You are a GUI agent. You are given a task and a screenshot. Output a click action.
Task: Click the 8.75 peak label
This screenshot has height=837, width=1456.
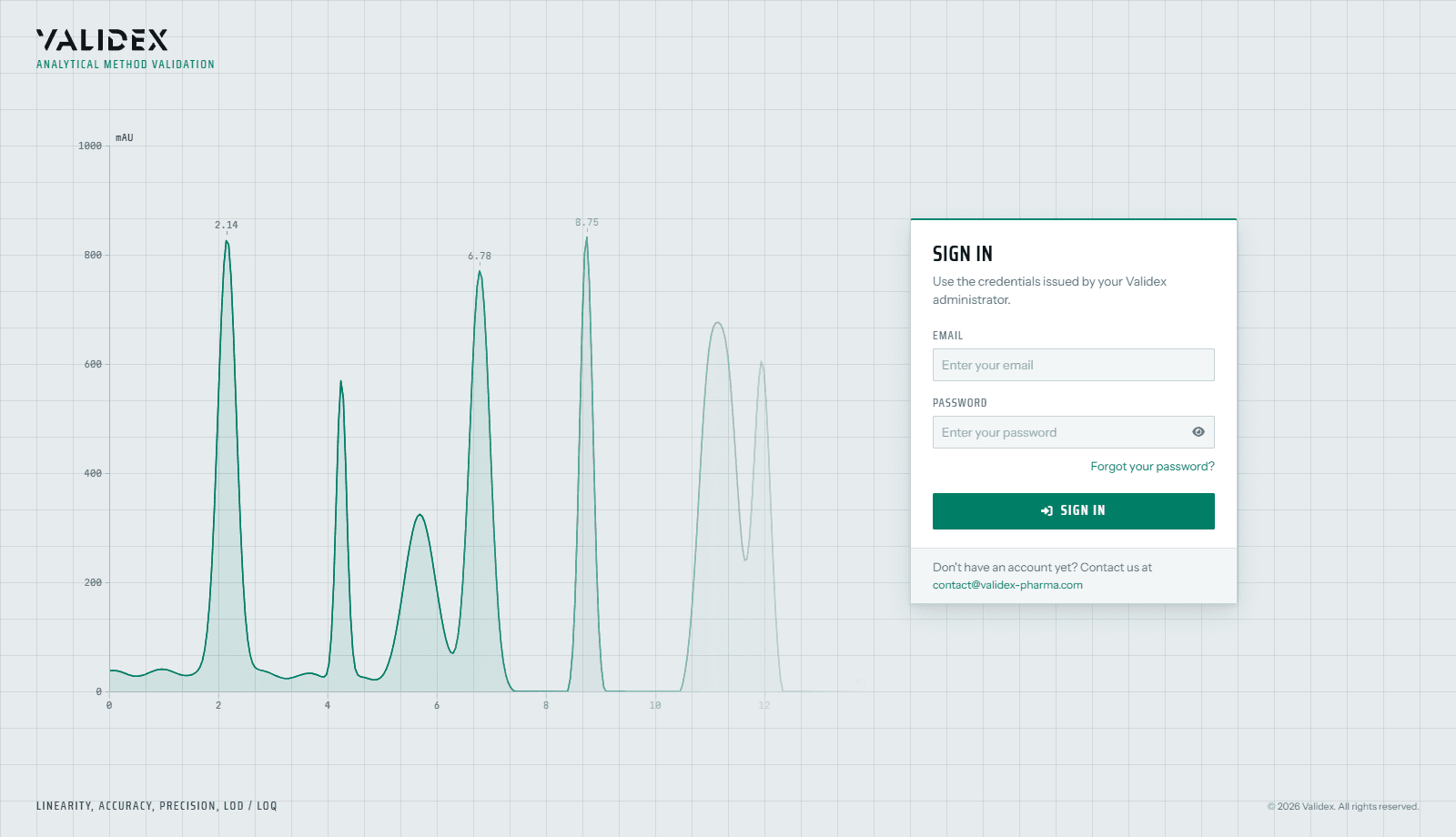(587, 222)
